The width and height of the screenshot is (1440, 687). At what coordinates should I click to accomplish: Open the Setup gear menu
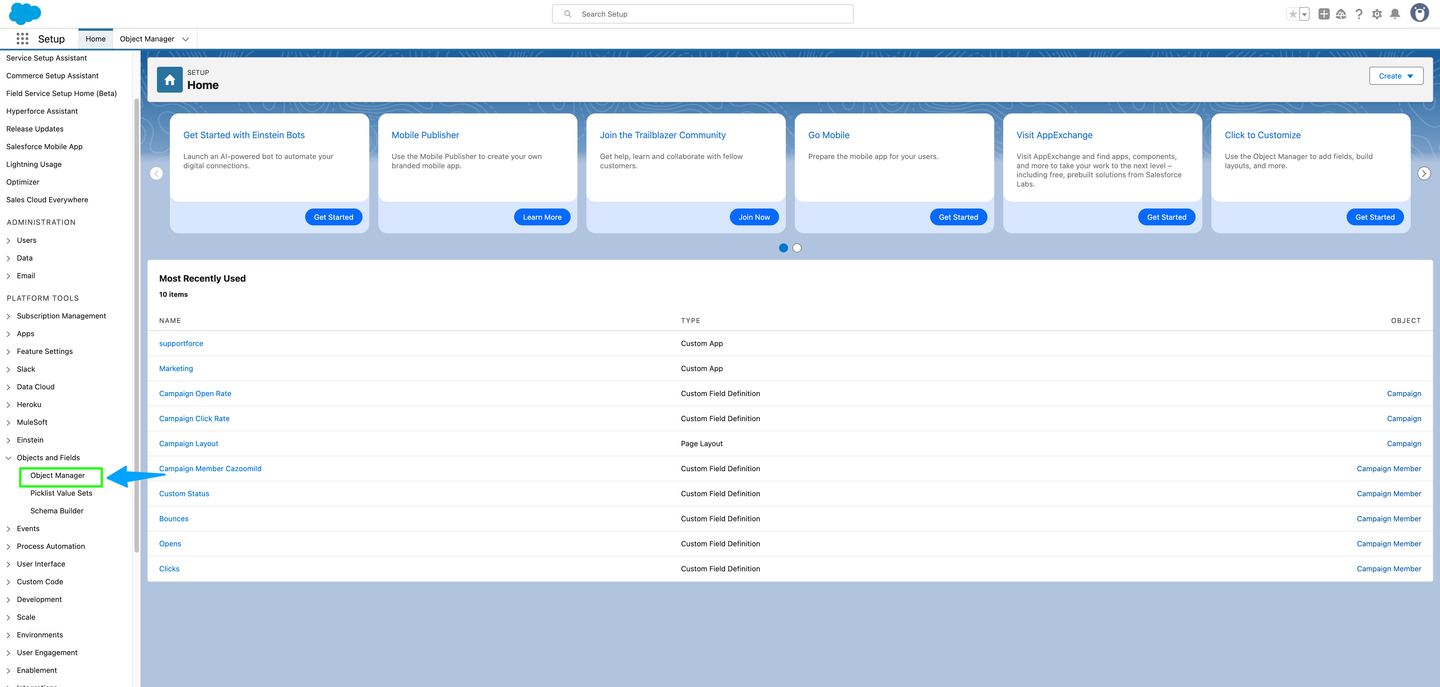[x=1377, y=14]
